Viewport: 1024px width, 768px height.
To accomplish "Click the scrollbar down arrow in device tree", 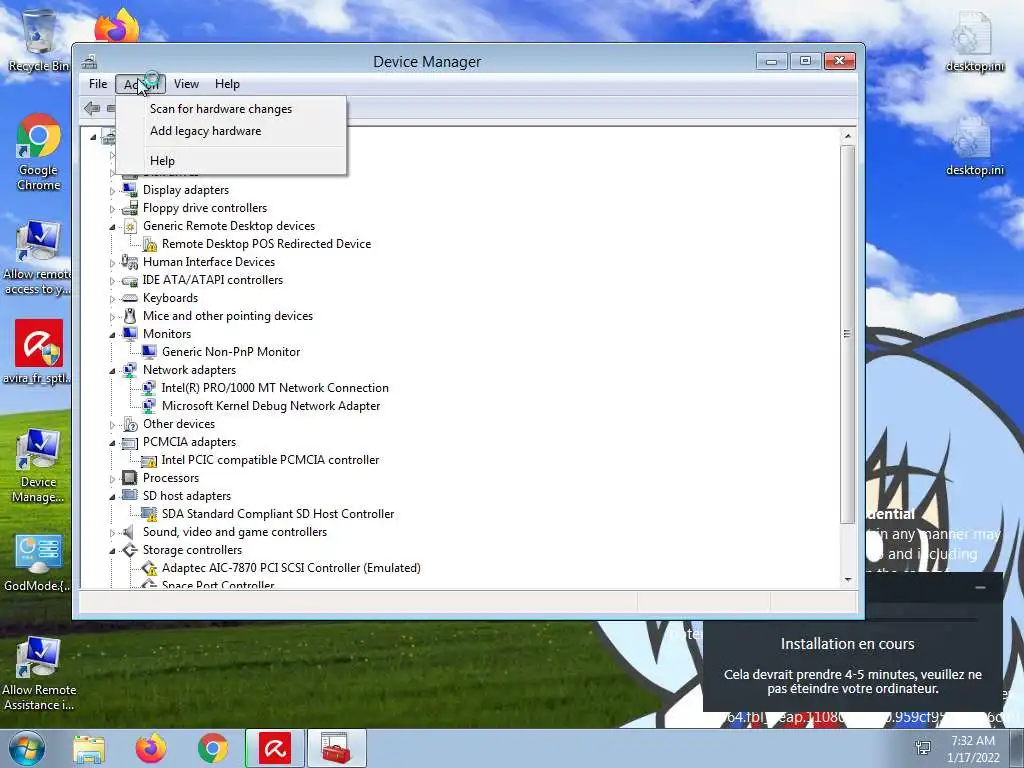I will pos(848,579).
